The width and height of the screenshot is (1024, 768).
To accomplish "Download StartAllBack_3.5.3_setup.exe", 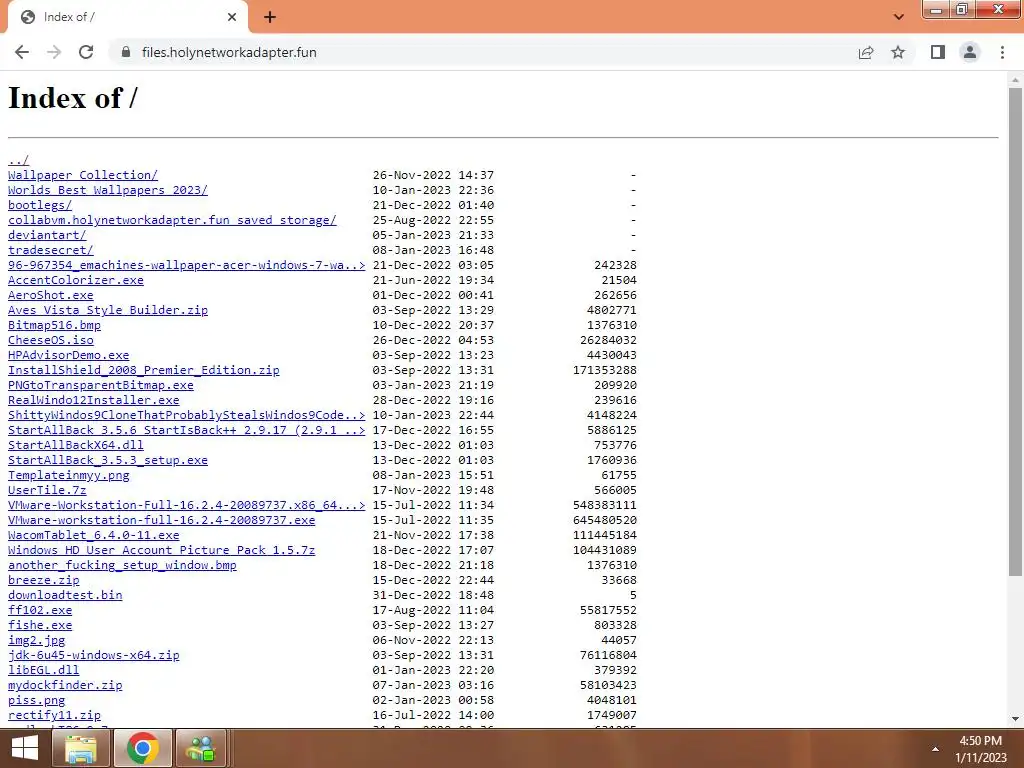I will [108, 460].
